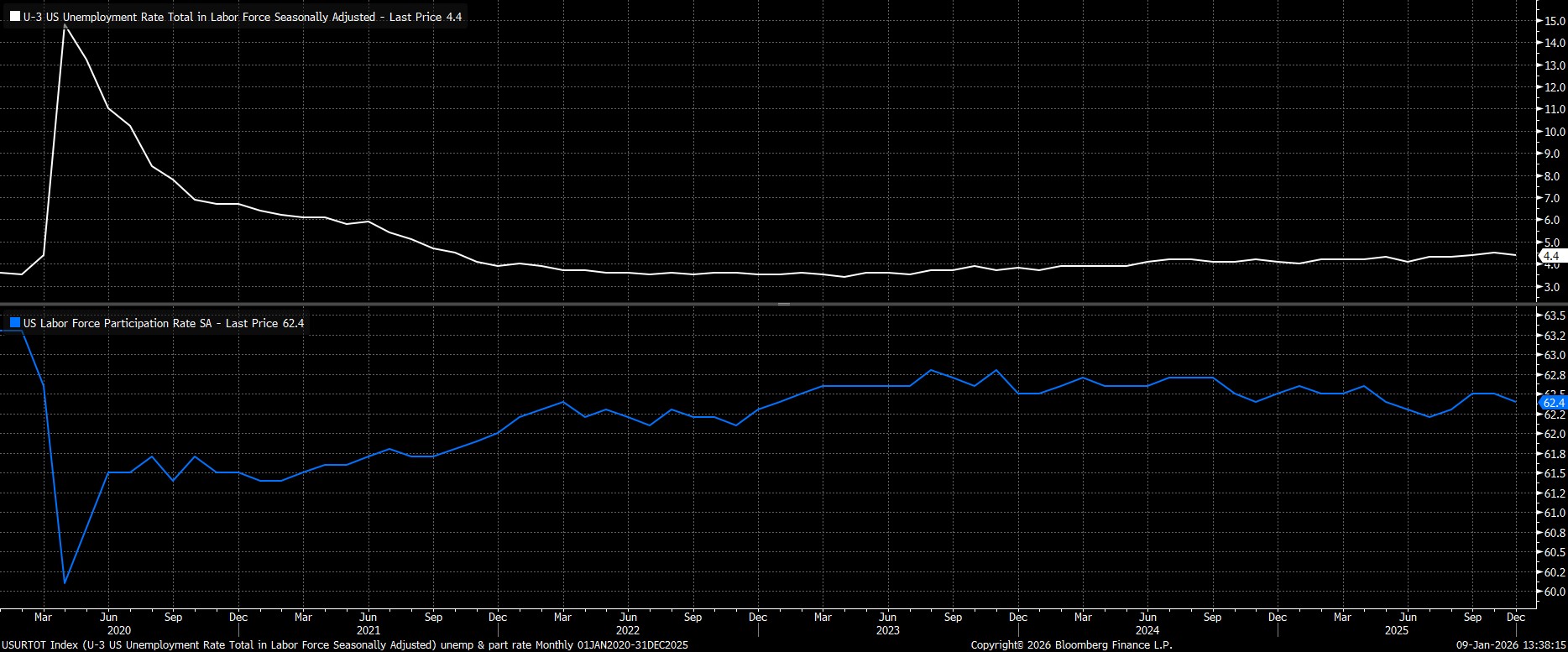Viewport: 1568px width, 652px height.
Task: Select the US Labor Force Participation Rate legend label
Action: tap(164, 323)
